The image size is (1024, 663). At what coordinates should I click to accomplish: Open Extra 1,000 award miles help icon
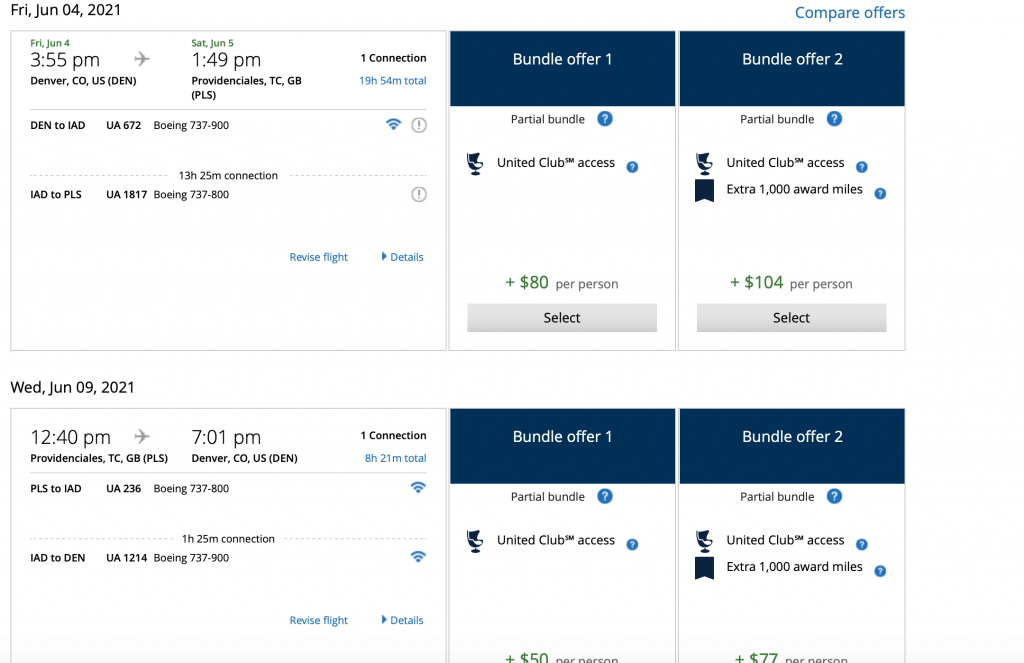coord(879,193)
